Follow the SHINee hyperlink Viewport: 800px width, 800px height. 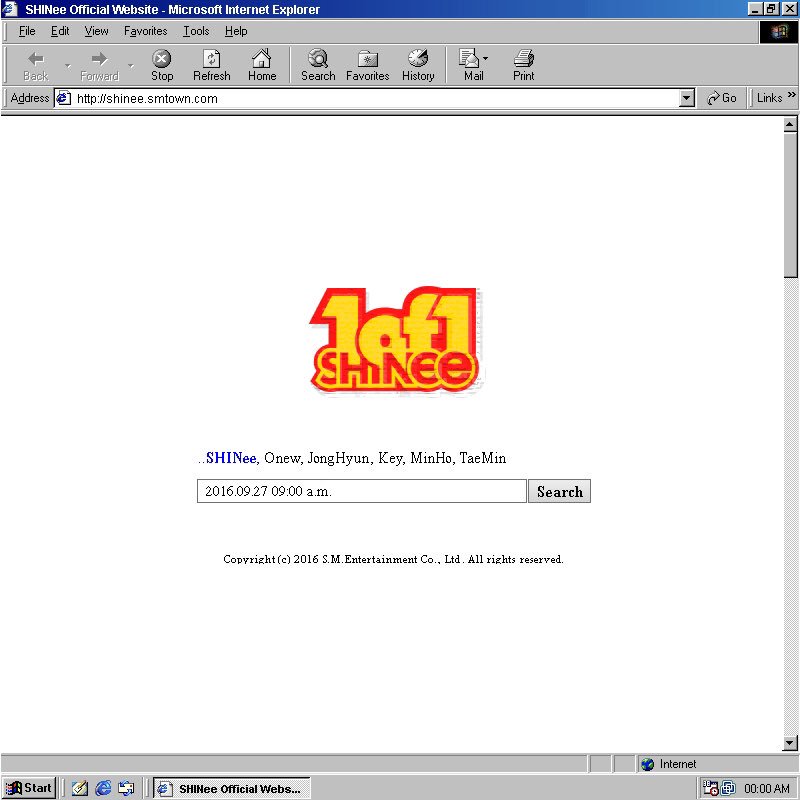(231, 458)
